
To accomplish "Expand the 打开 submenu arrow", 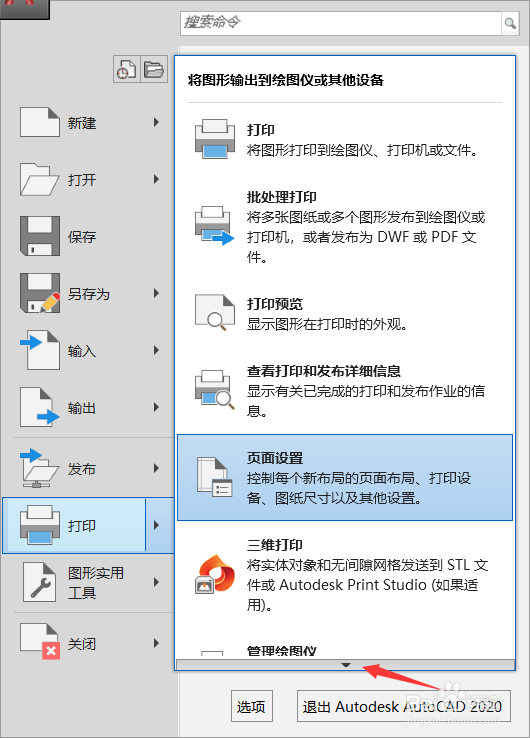I will [x=156, y=179].
